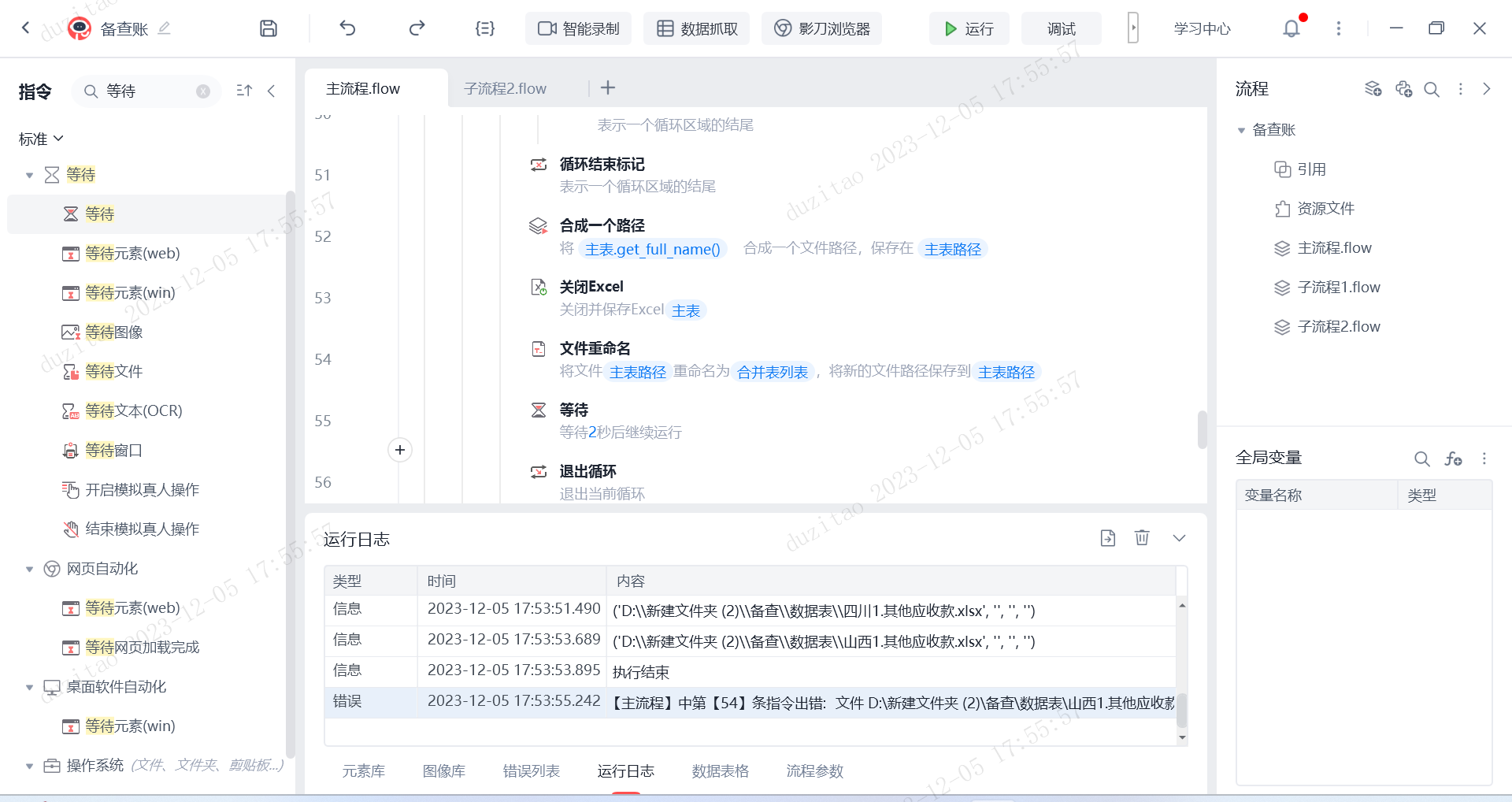Viewport: 1512px width, 802px height.
Task: Collapse the run log panel chevron
Action: coord(1179,537)
